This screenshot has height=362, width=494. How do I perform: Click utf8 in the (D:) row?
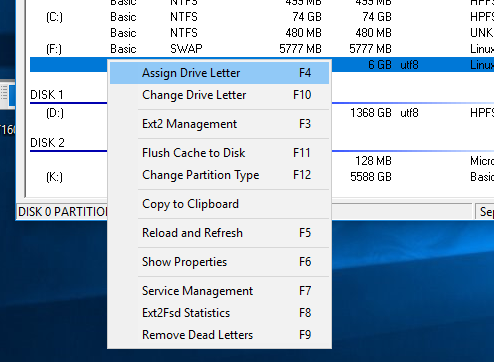[409, 113]
